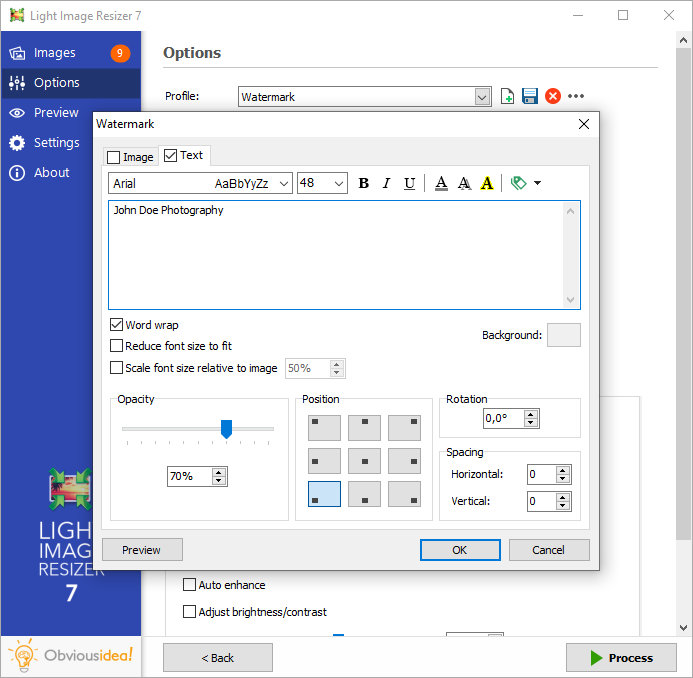Delete the Watermark profile

point(552,96)
